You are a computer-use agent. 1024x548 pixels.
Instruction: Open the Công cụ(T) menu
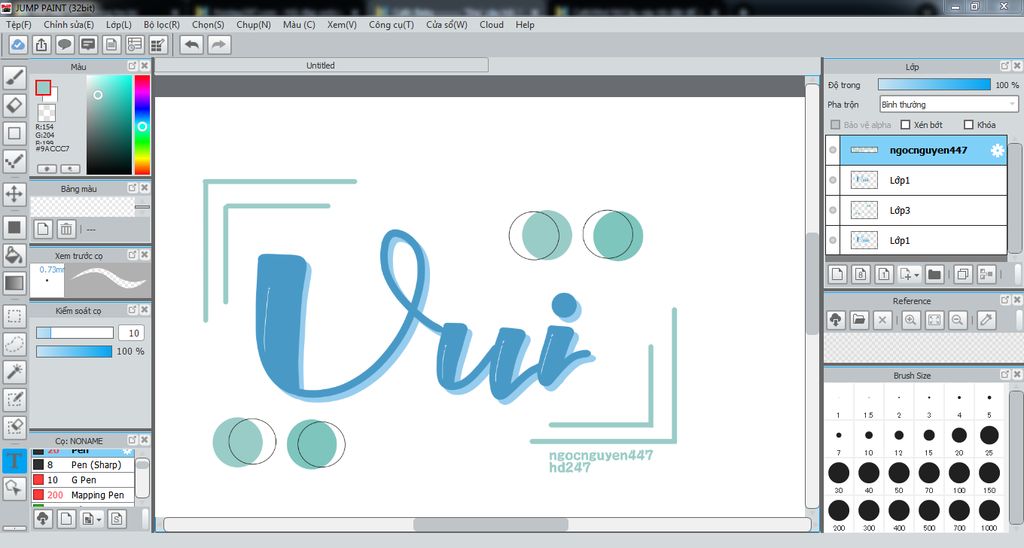(x=391, y=25)
